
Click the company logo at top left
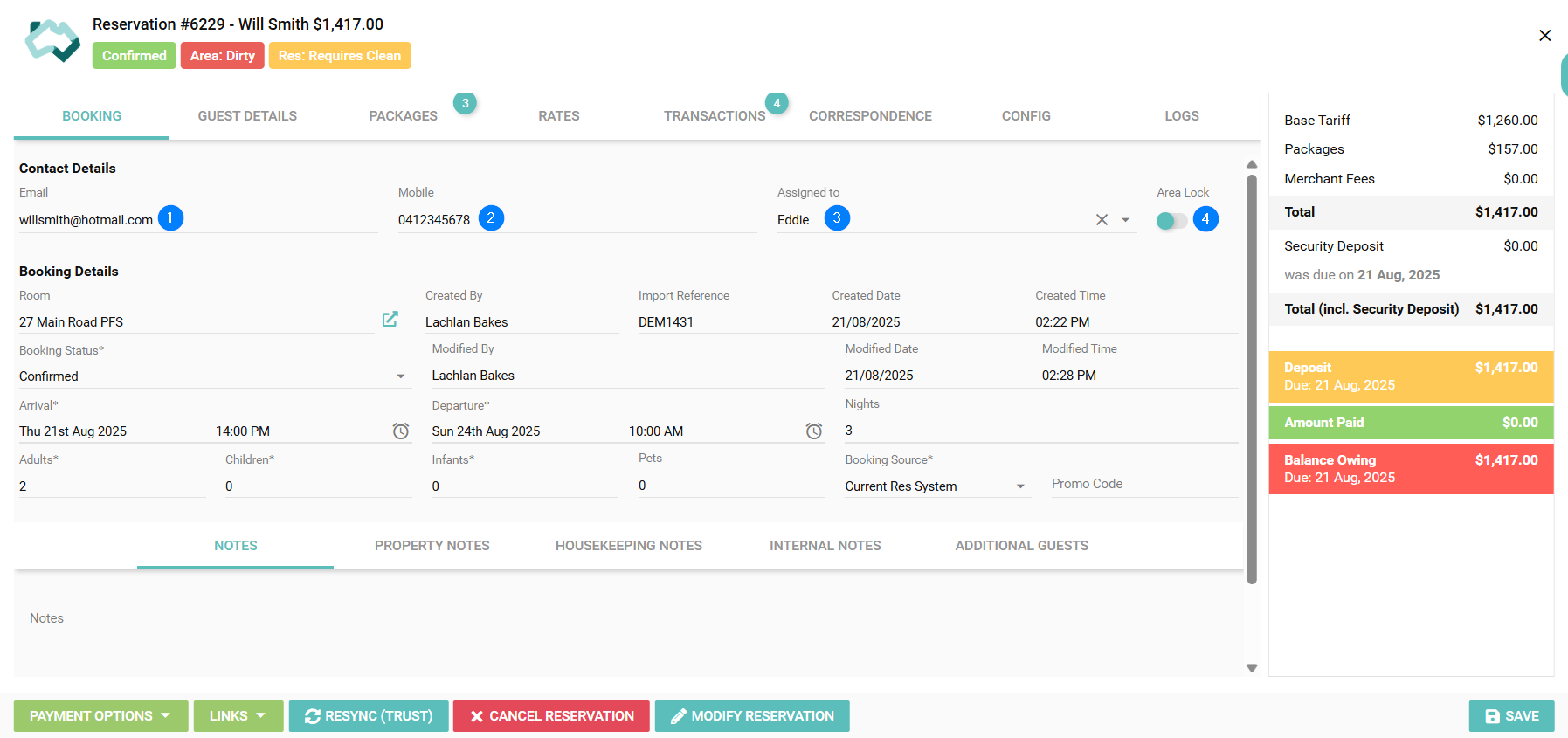52,40
